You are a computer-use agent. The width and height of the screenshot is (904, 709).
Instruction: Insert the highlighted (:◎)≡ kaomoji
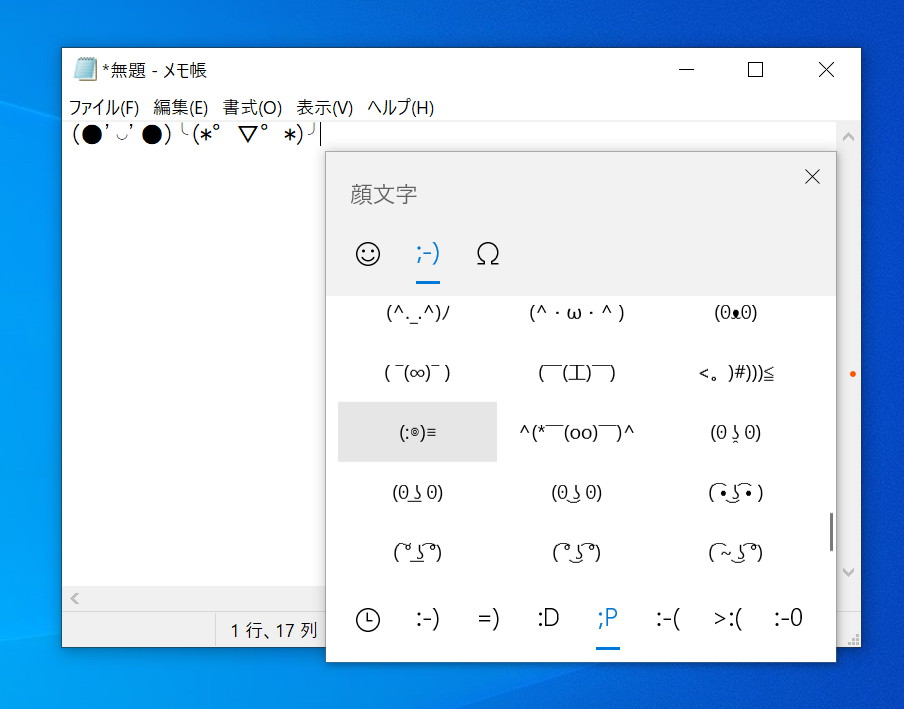click(x=417, y=432)
